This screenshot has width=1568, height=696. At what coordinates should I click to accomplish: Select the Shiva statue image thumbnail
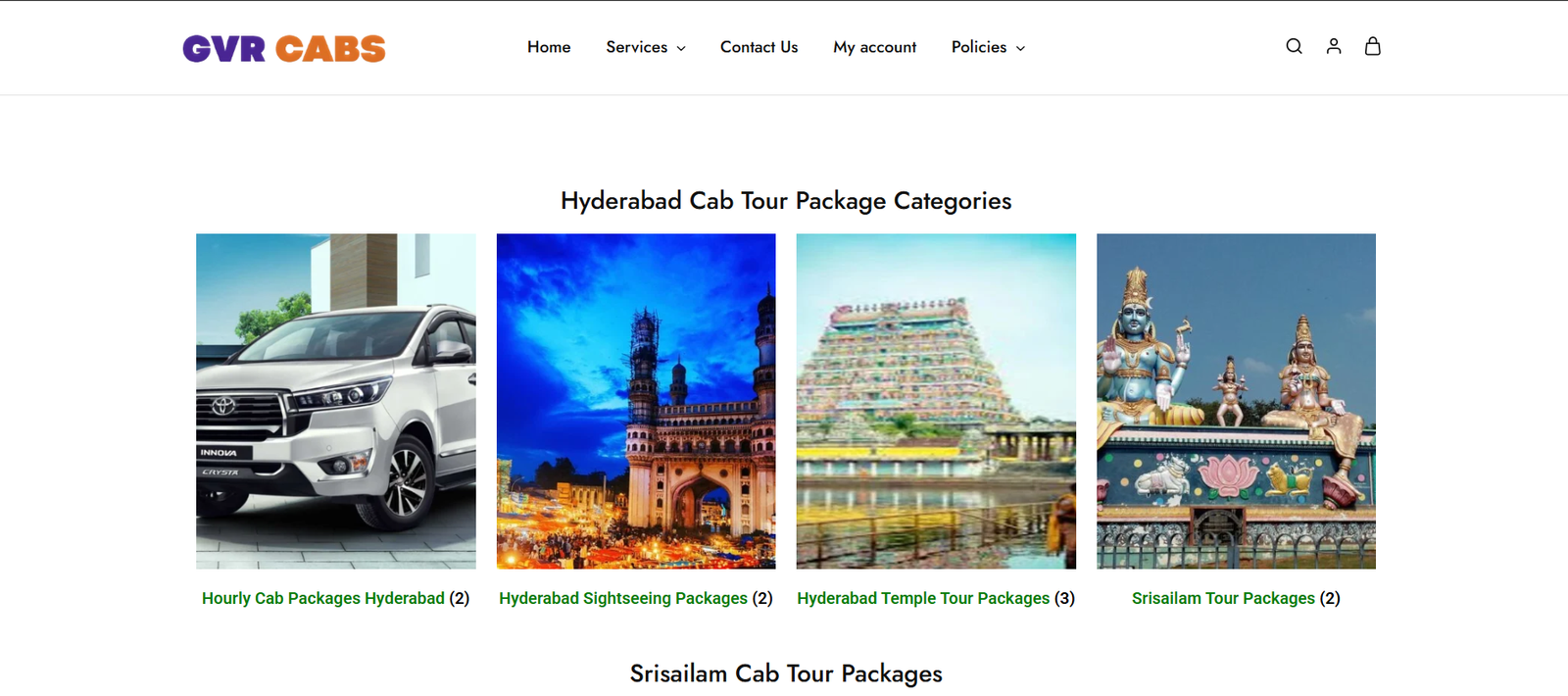1236,401
